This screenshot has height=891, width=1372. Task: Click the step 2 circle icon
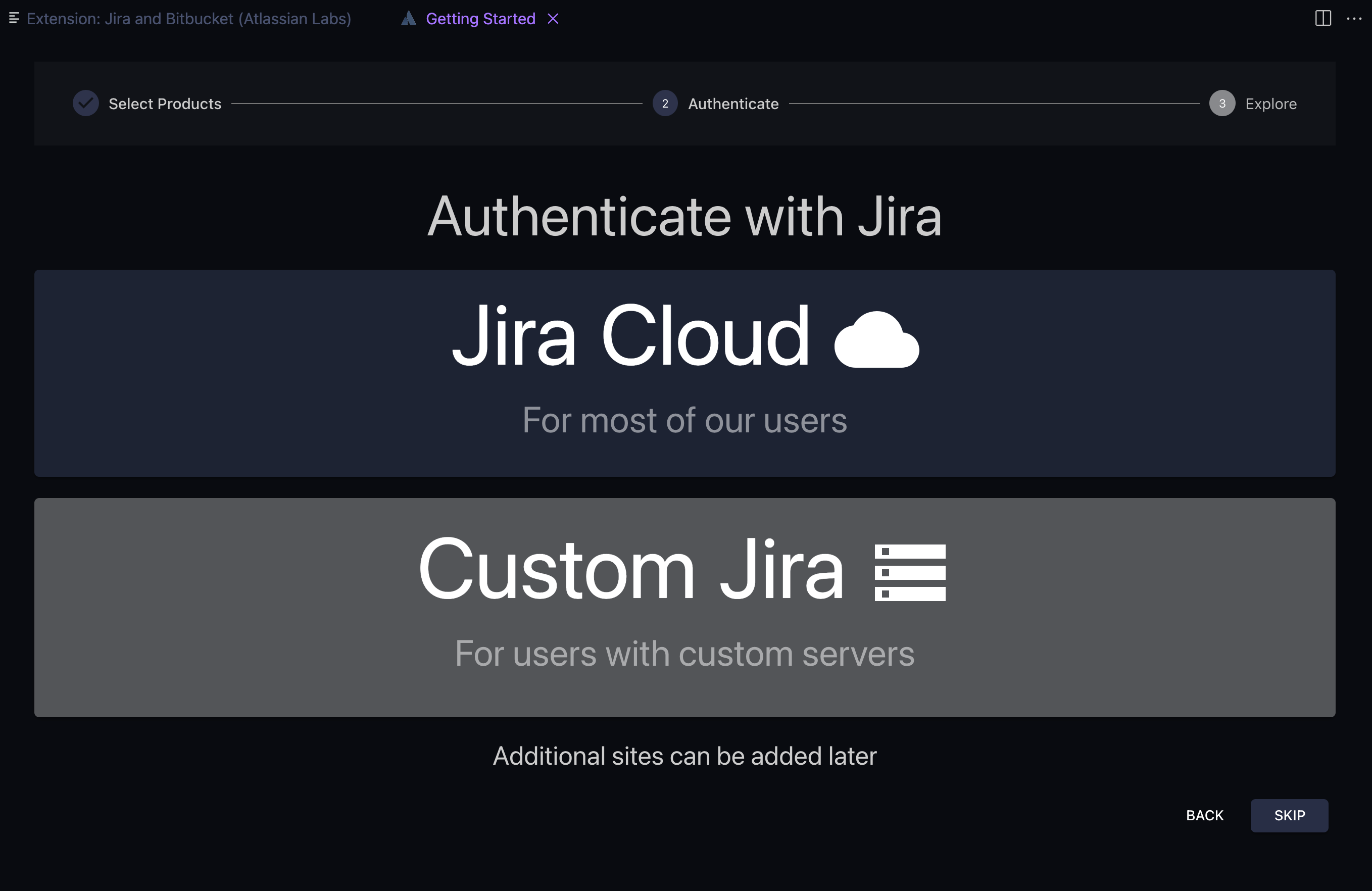click(x=665, y=104)
